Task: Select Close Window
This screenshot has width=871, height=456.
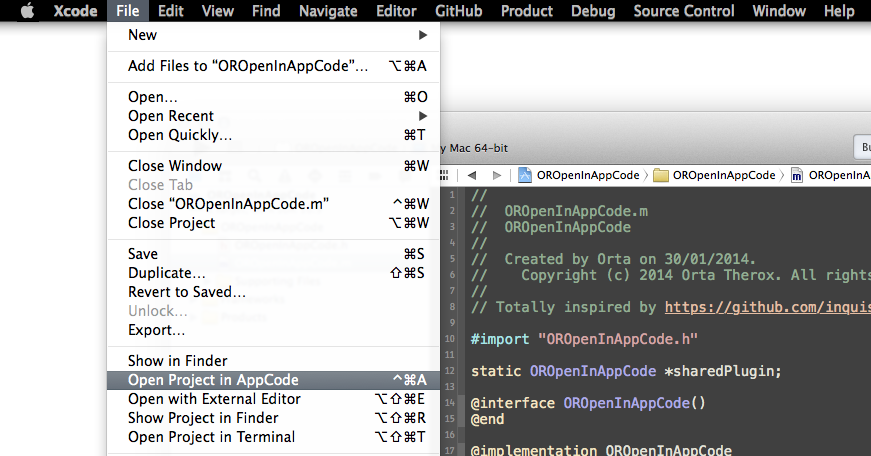Action: pyautogui.click(x=273, y=166)
